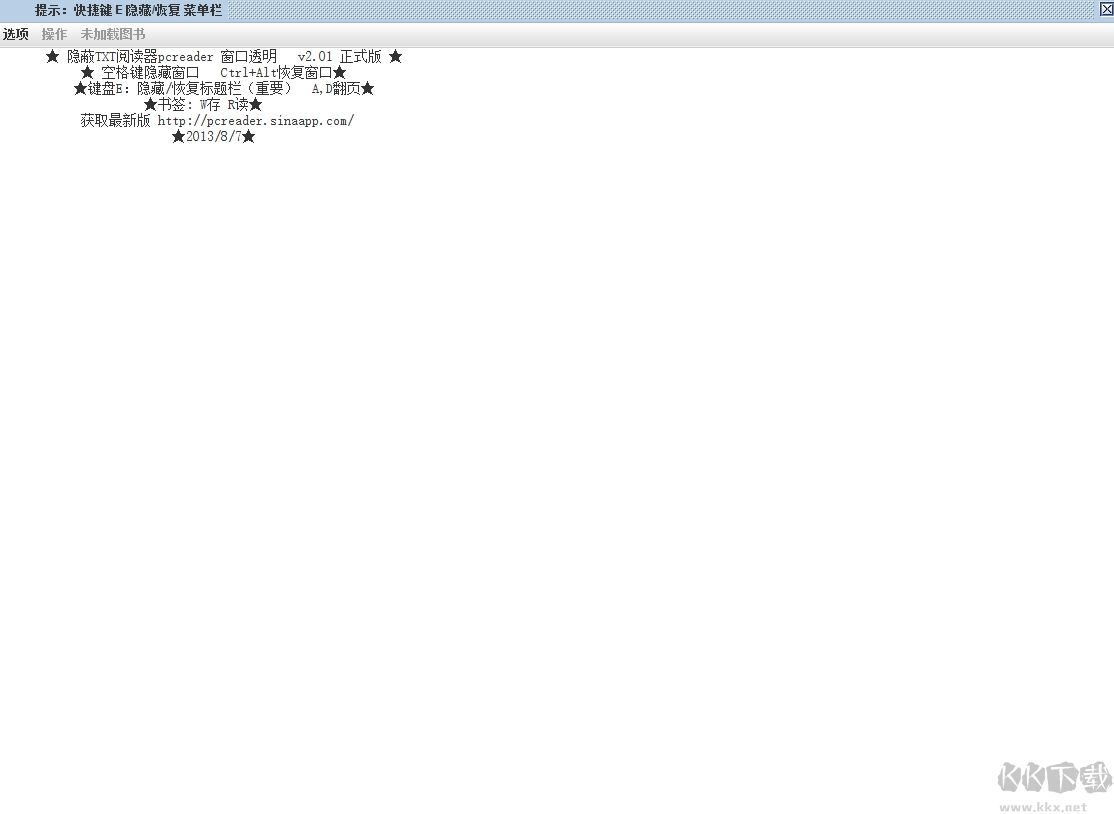
Task: Click the star before 2013/8/7 date
Action: pos(178,136)
